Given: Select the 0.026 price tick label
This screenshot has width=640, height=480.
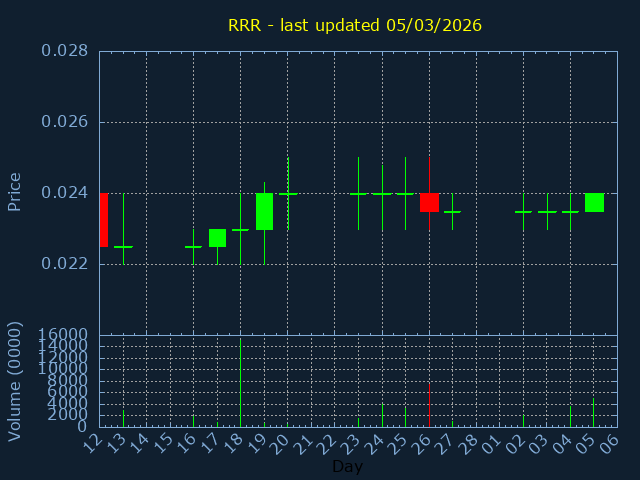Looking at the screenshot, I should [x=64, y=122].
